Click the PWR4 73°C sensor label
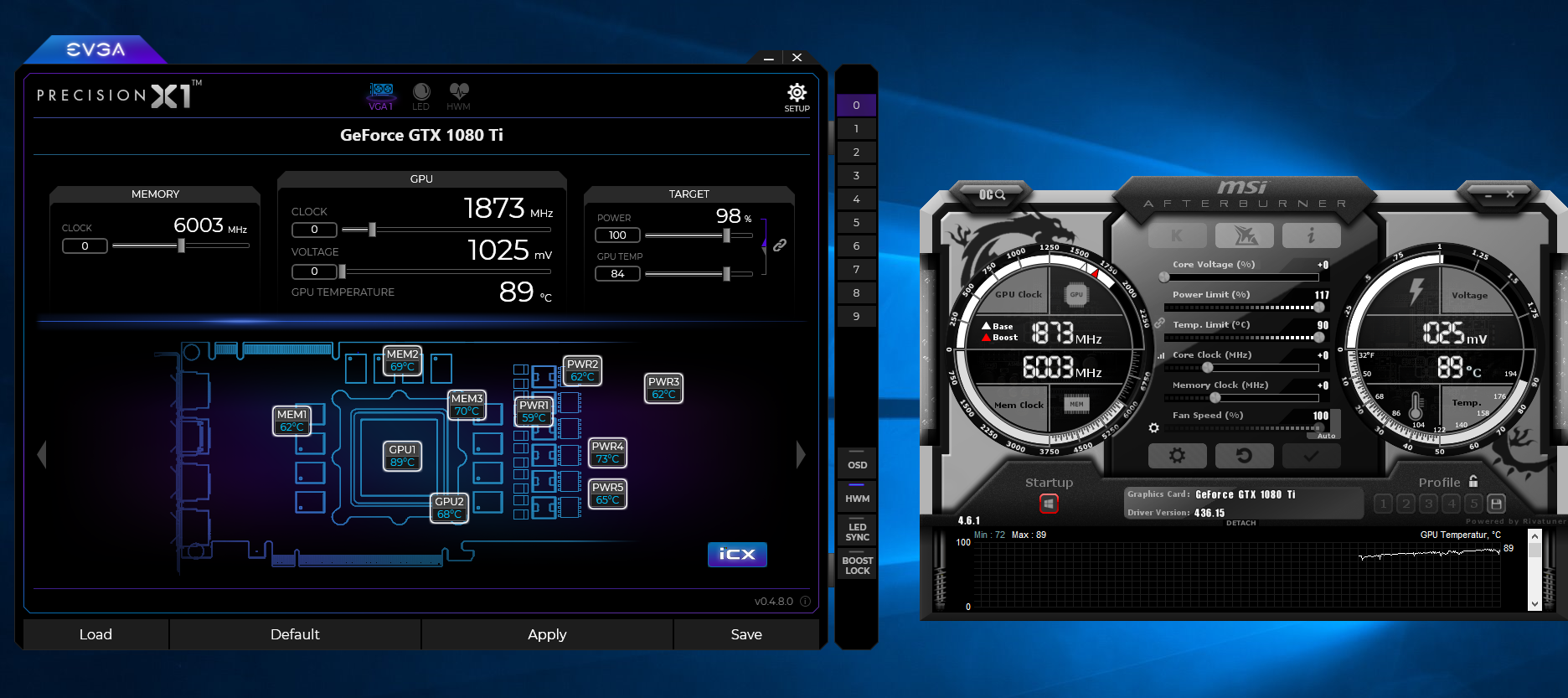The height and width of the screenshot is (698, 1568). pyautogui.click(x=607, y=452)
